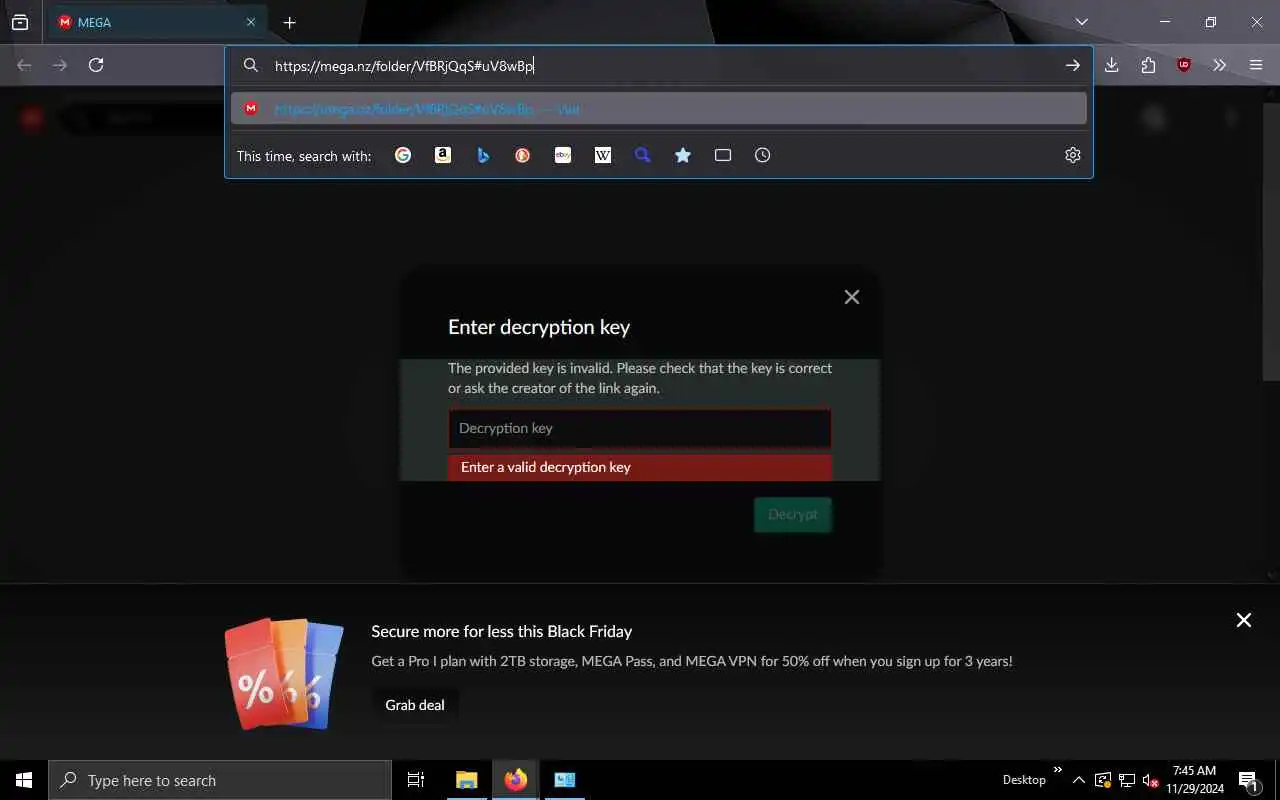Open search settings gear in the dropdown

click(1073, 155)
